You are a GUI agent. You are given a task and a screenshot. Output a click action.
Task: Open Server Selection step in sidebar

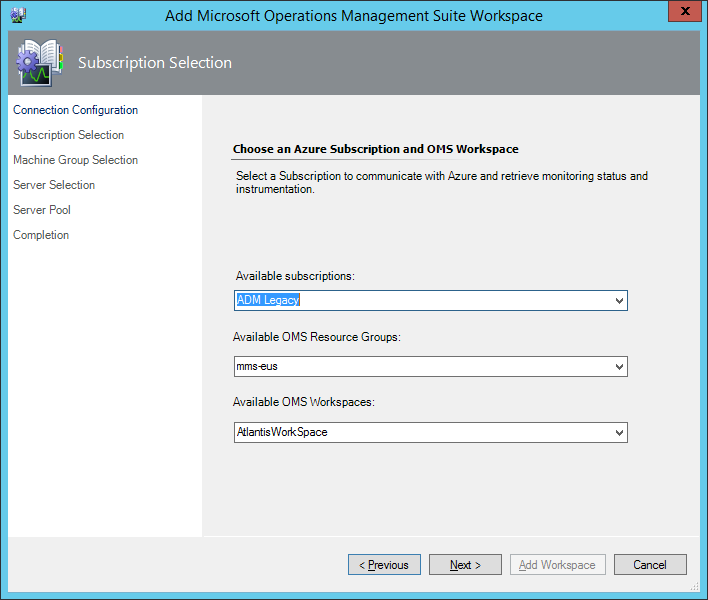[x=54, y=185]
